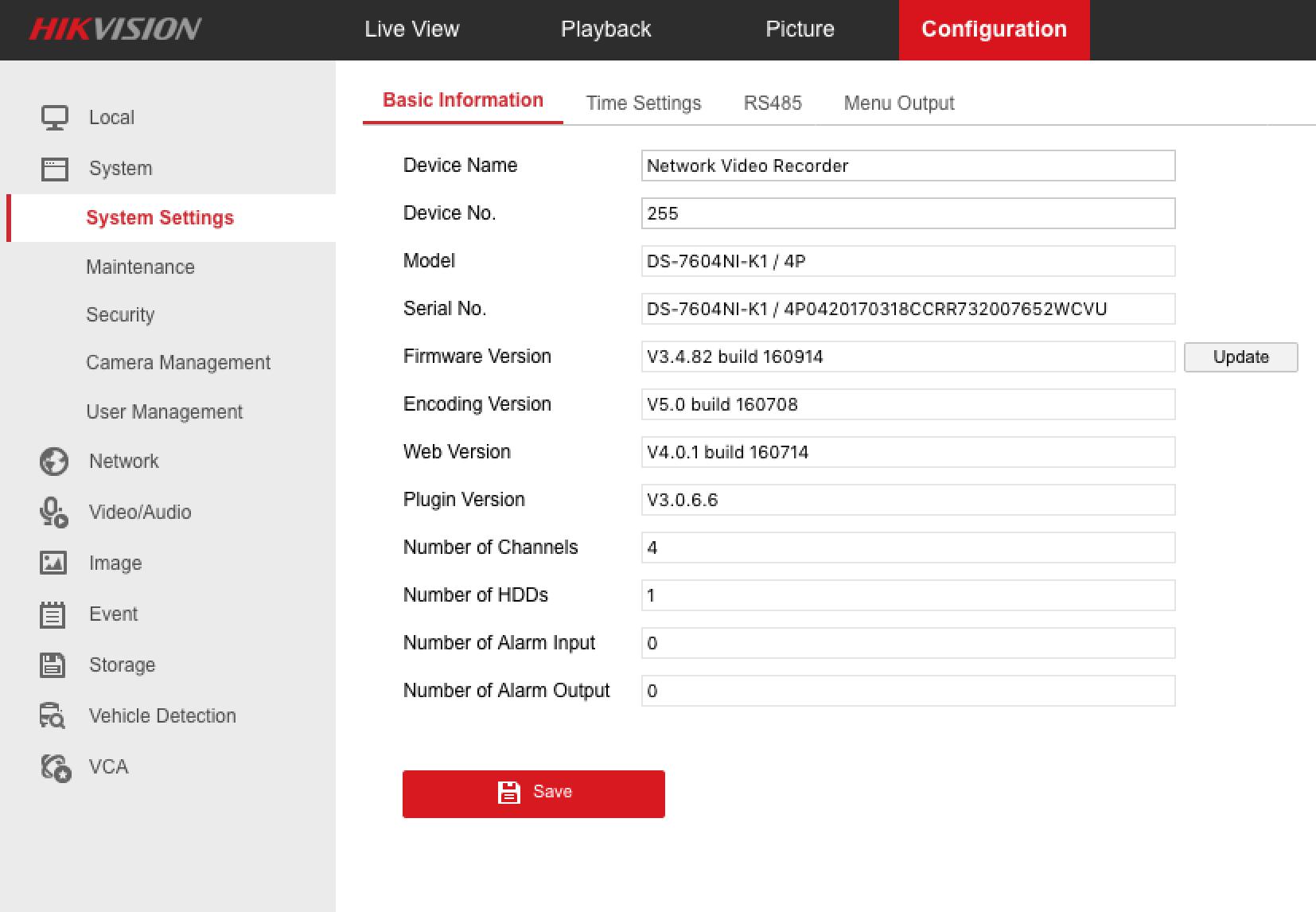This screenshot has height=912, width=1316.
Task: Open Camera Management in the sidebar
Action: (178, 363)
